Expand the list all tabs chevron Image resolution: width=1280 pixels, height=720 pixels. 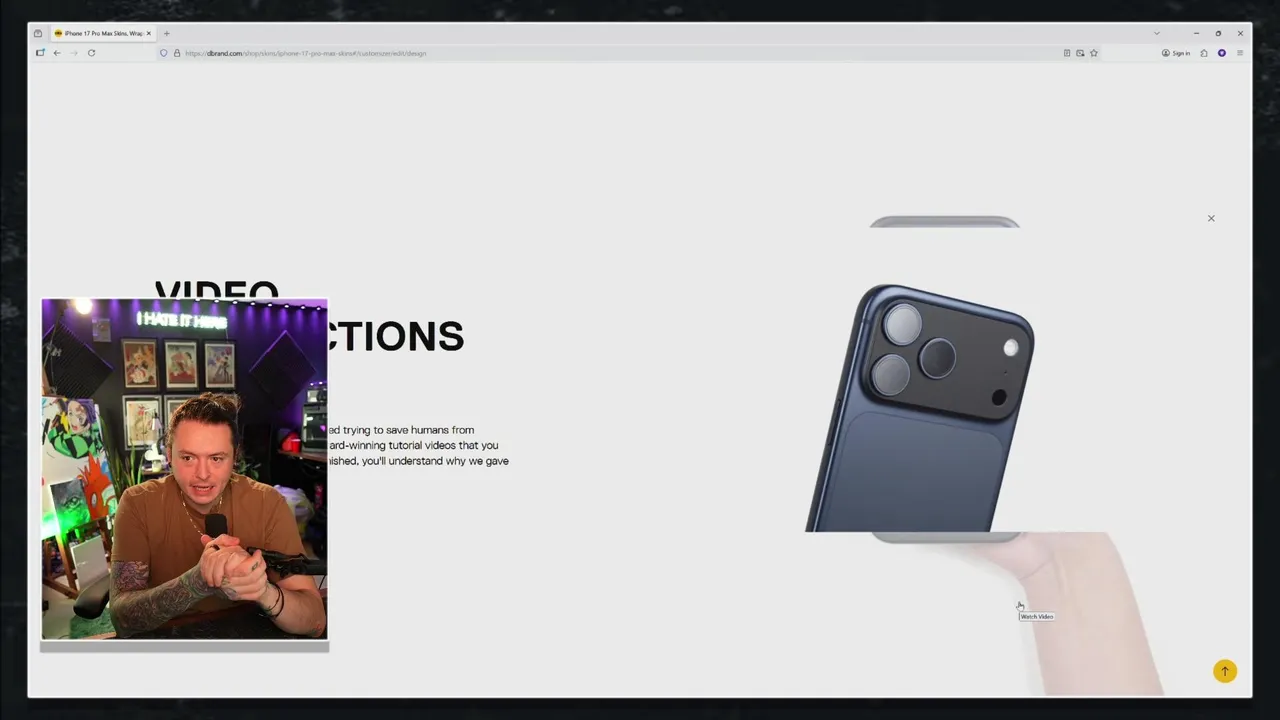(x=1157, y=33)
